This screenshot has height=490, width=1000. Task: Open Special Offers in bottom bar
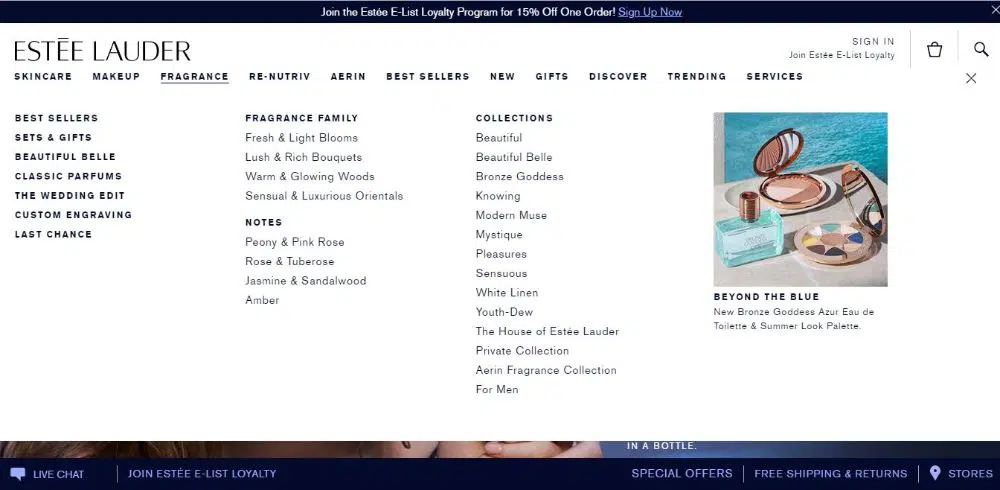pos(681,473)
